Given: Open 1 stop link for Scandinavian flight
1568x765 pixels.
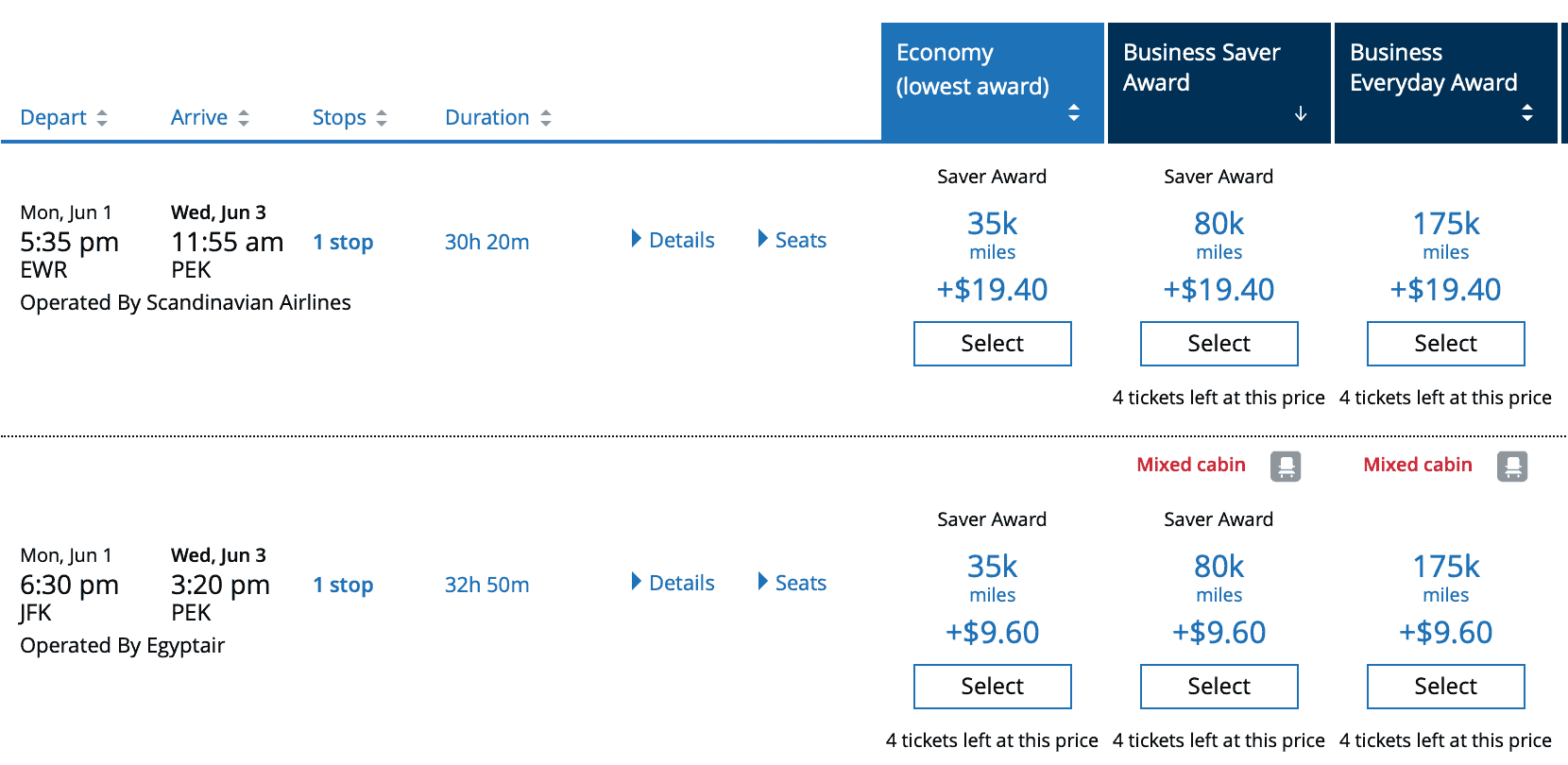Looking at the screenshot, I should coord(343,243).
